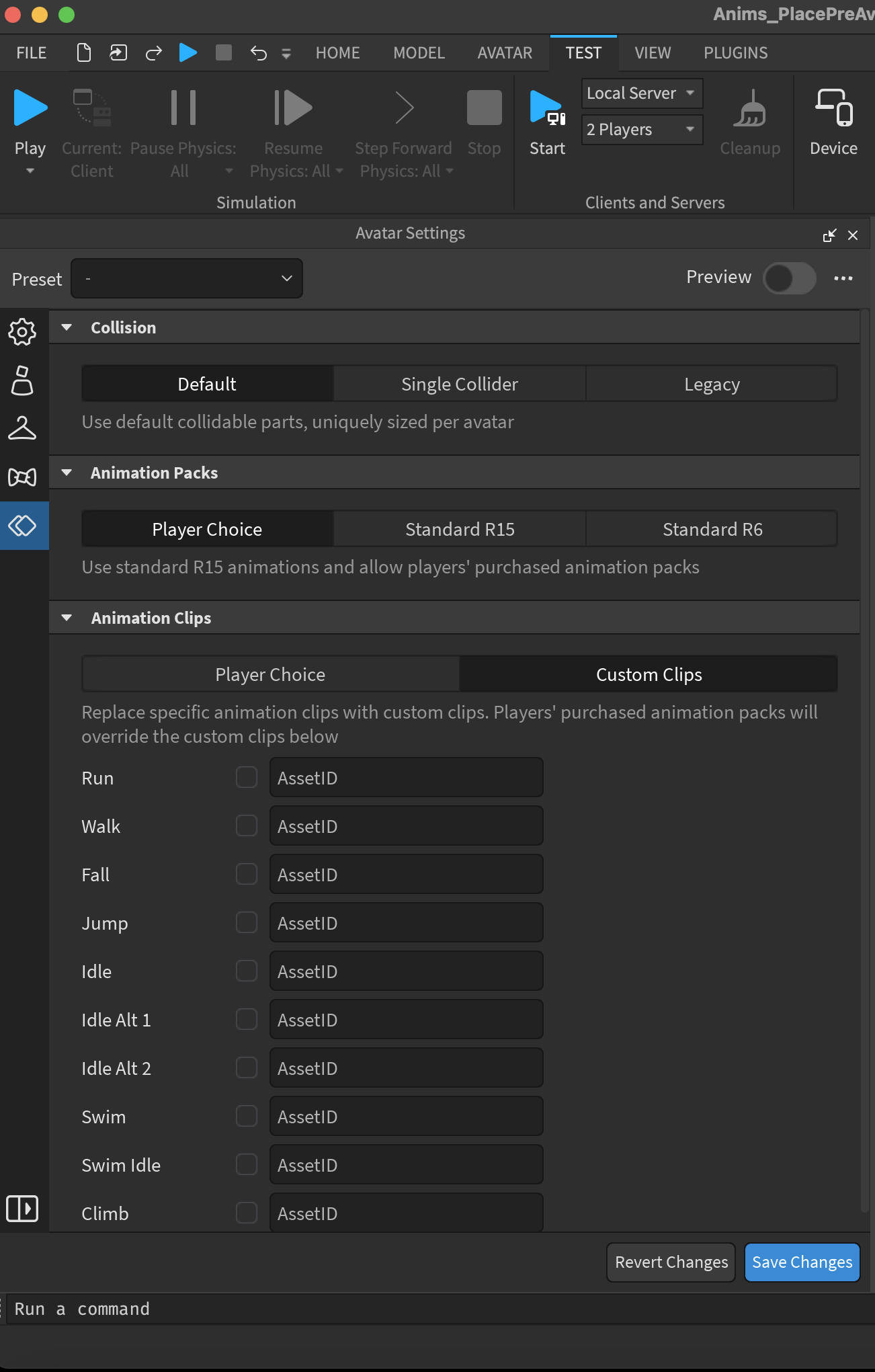Image resolution: width=875 pixels, height=1372 pixels.
Task: Select the highlighted animation sidebar icon
Action: click(x=22, y=526)
